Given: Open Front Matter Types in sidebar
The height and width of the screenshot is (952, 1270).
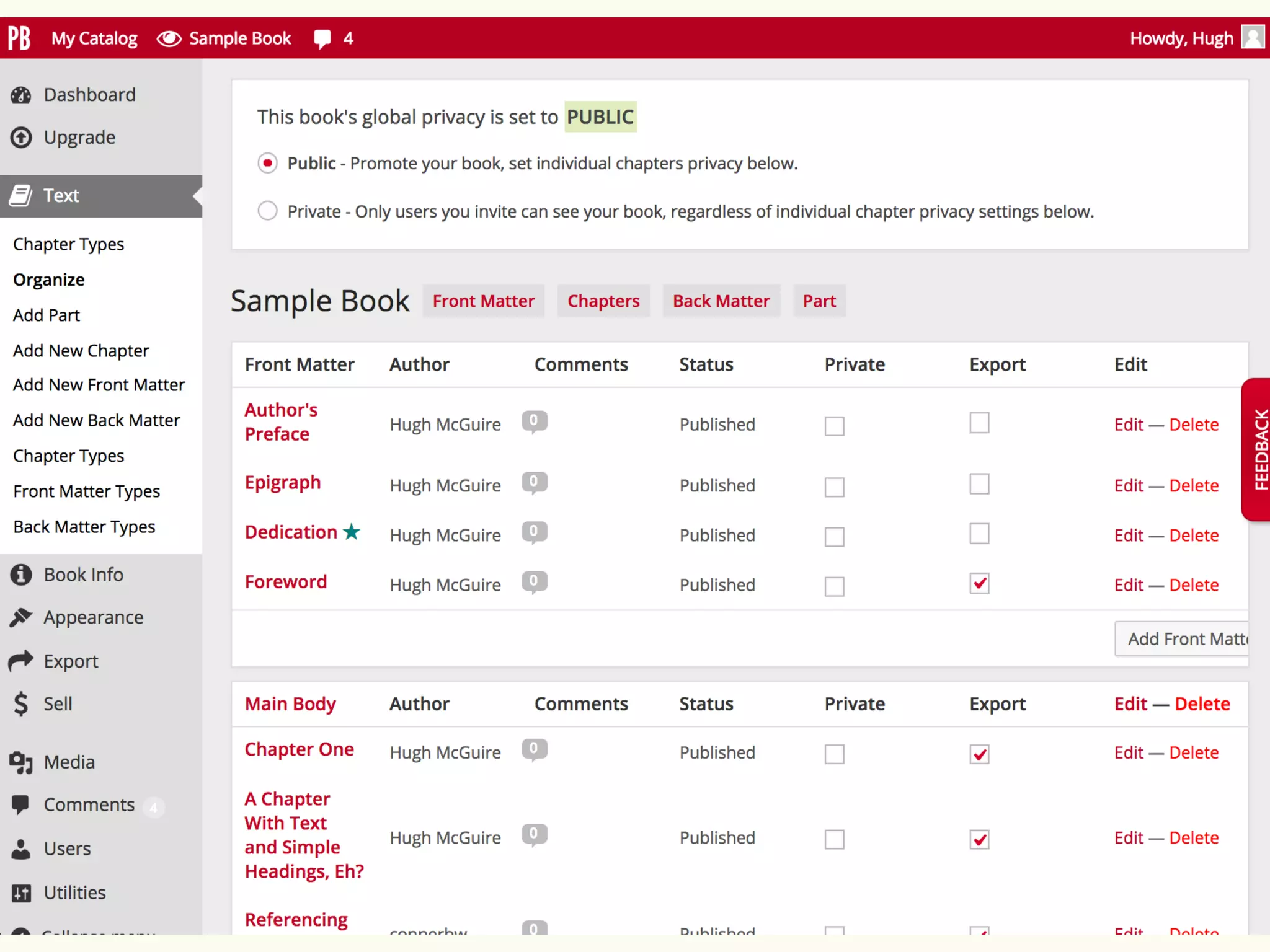Looking at the screenshot, I should pos(86,491).
